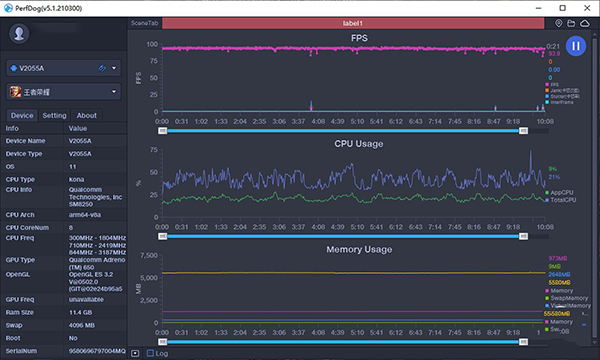Click the Ram Size value 11.4 GB
This screenshot has height=360, width=600.
coord(80,312)
